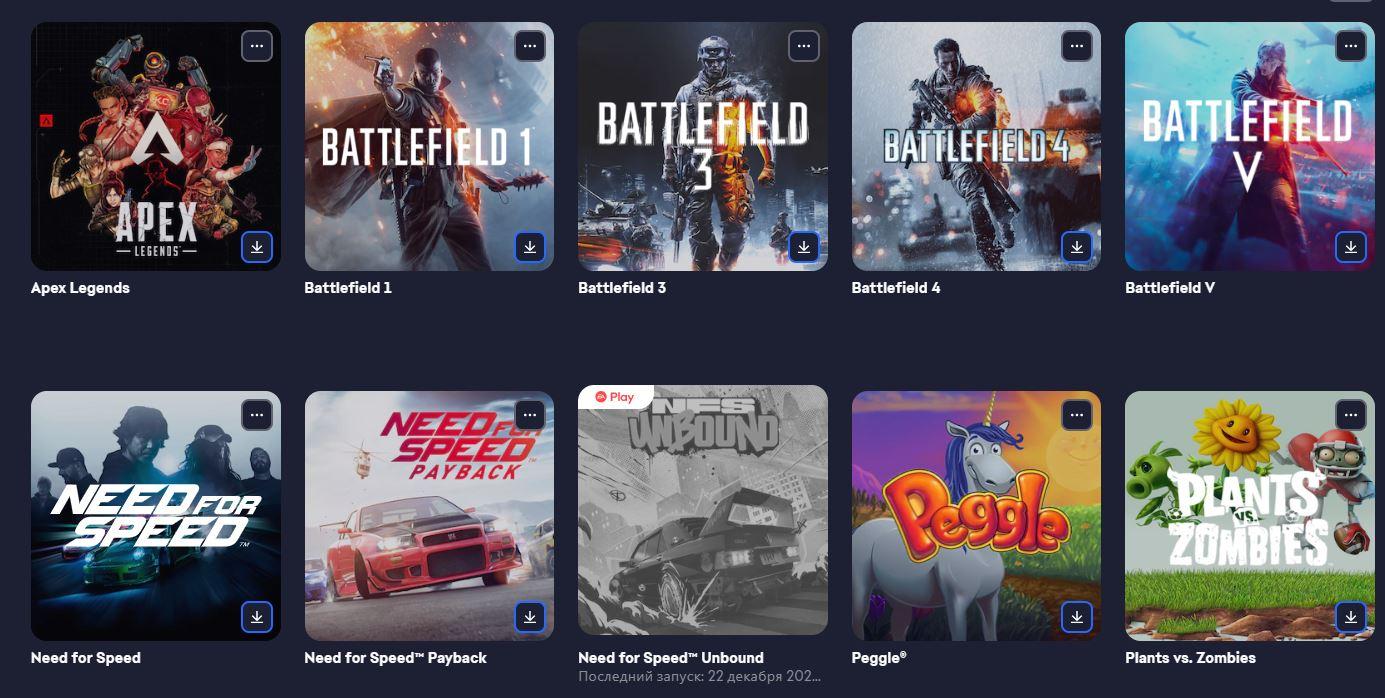Expand more options for Battlefield 1

(530, 46)
